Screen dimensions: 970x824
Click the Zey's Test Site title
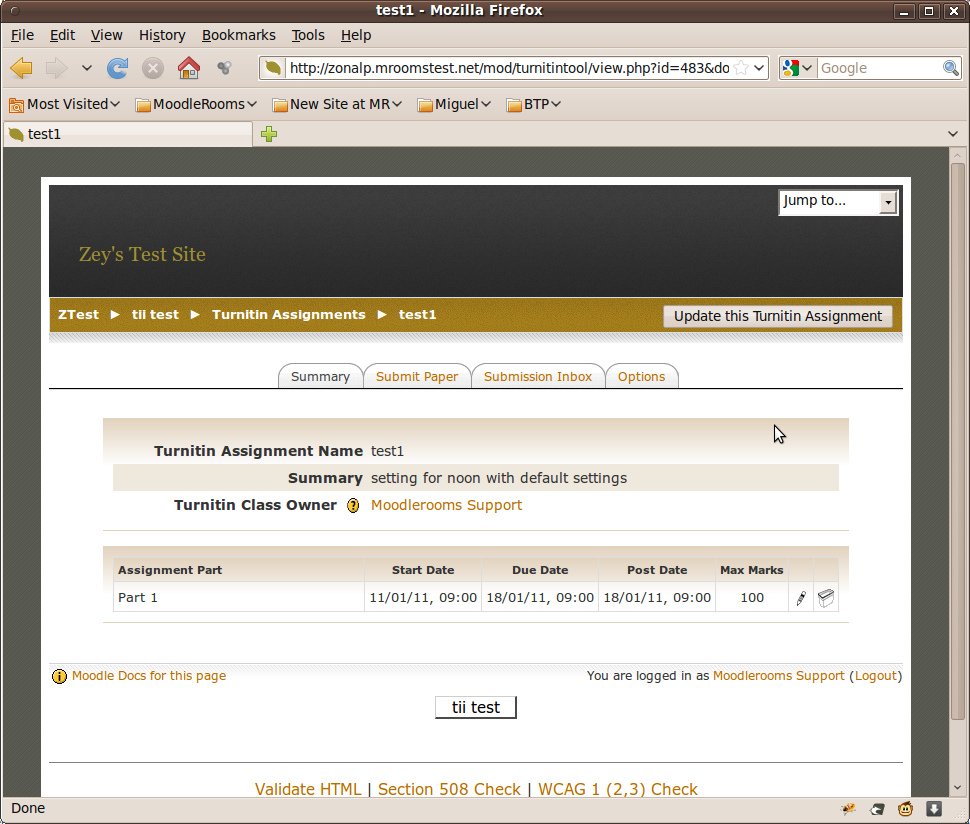[x=142, y=254]
